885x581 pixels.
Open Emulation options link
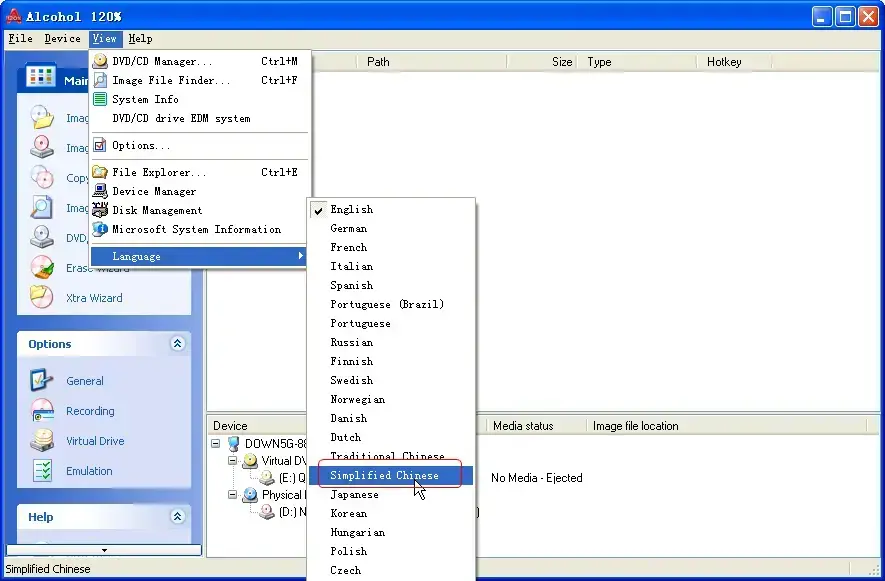pyautogui.click(x=89, y=471)
